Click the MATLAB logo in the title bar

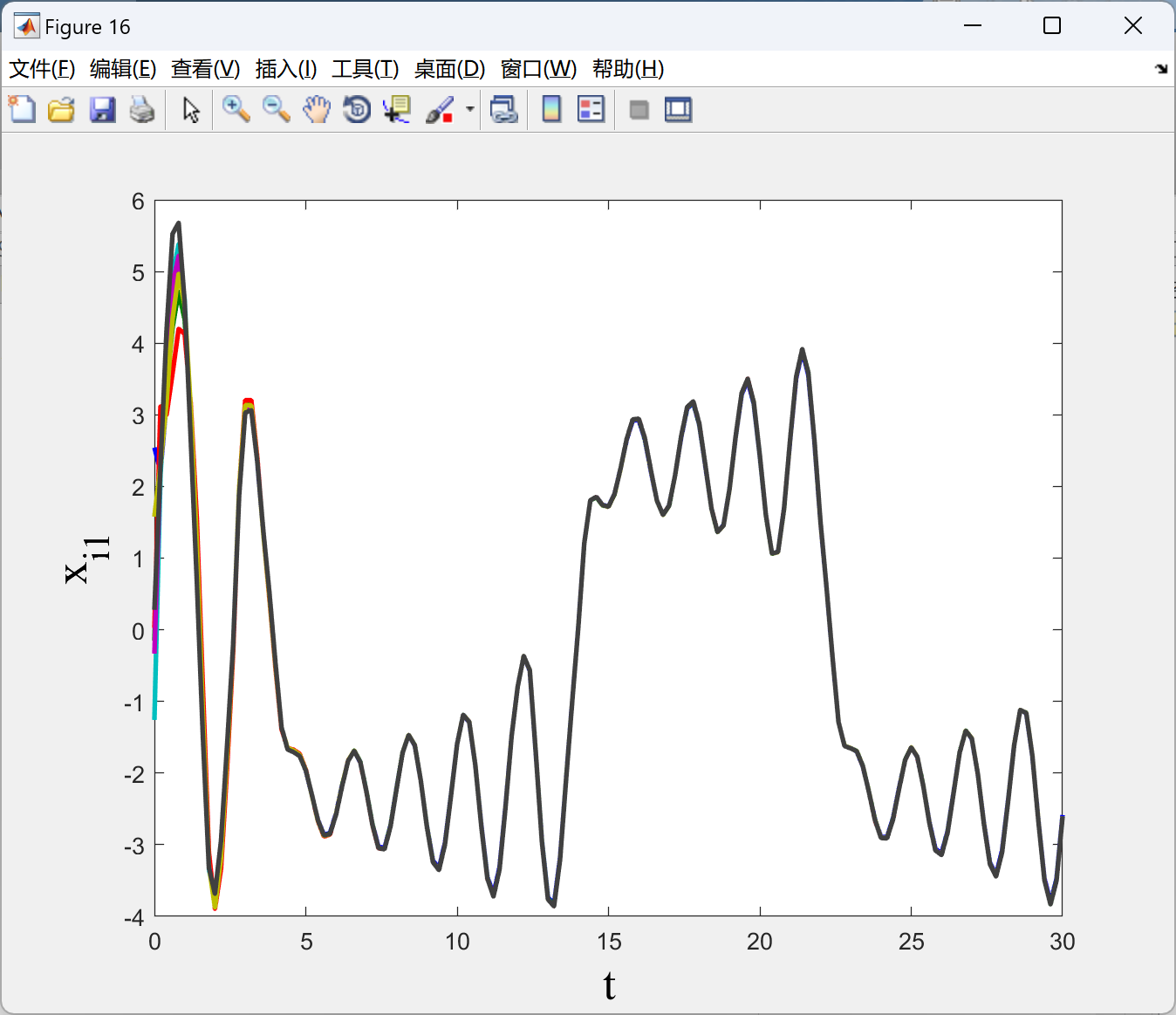pyautogui.click(x=26, y=26)
